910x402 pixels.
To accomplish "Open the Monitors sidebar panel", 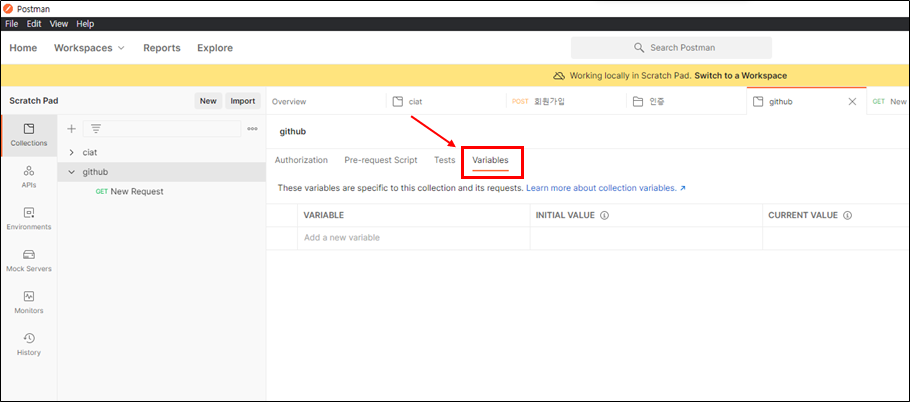I will [29, 302].
